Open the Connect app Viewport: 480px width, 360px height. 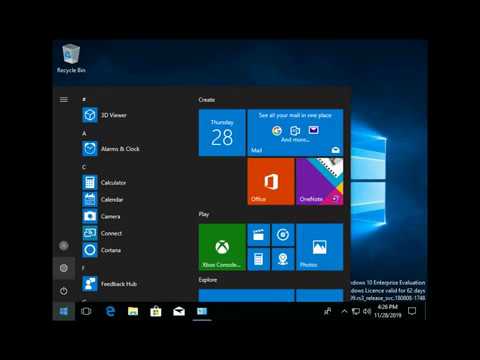pyautogui.click(x=133, y=233)
